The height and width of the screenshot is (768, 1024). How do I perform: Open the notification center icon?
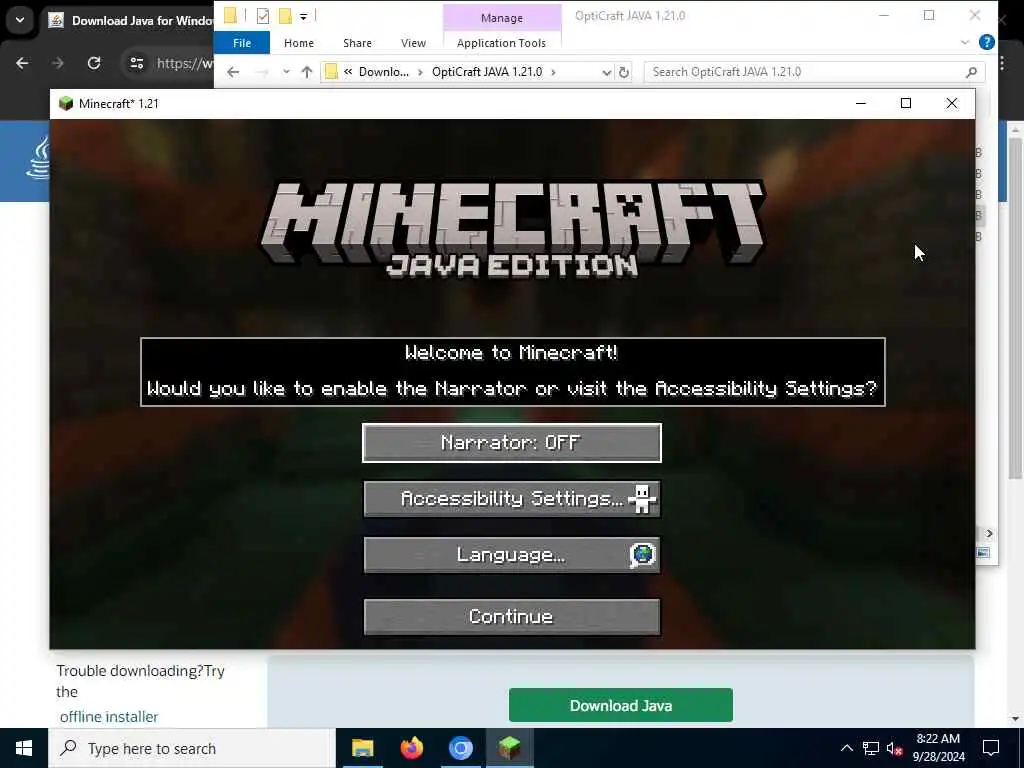click(x=991, y=748)
